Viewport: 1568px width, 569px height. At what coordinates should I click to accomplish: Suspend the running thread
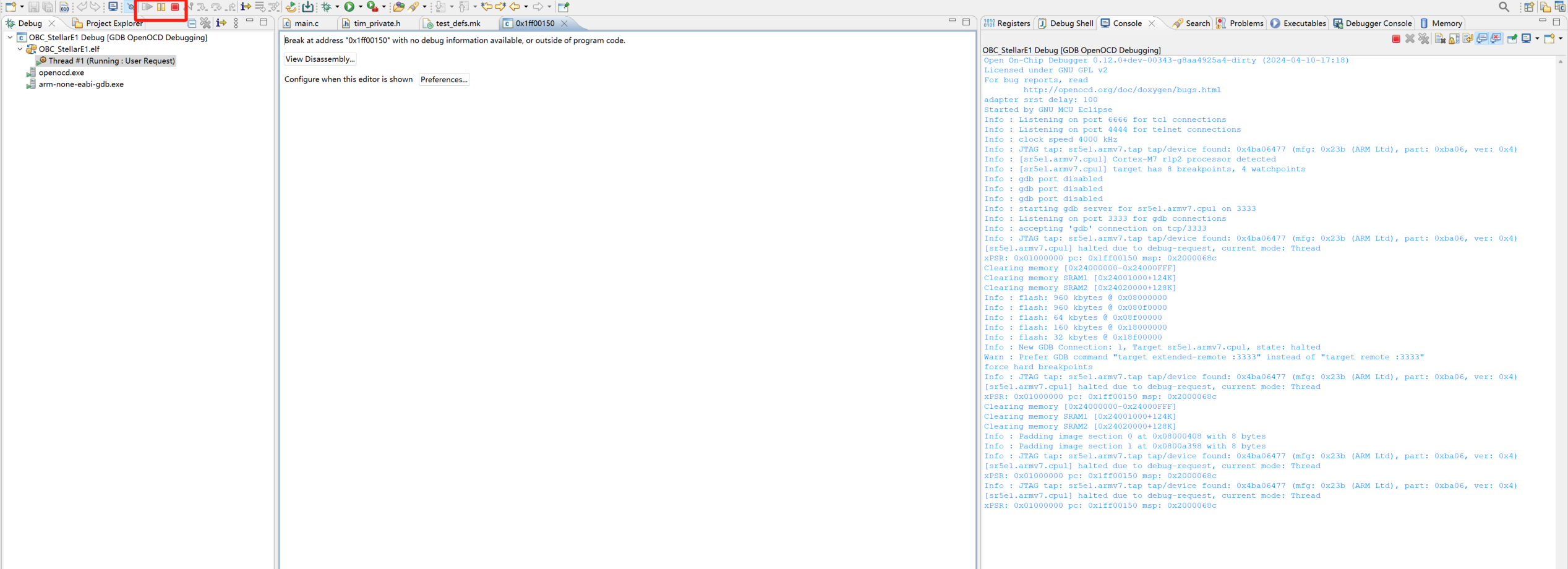point(161,7)
